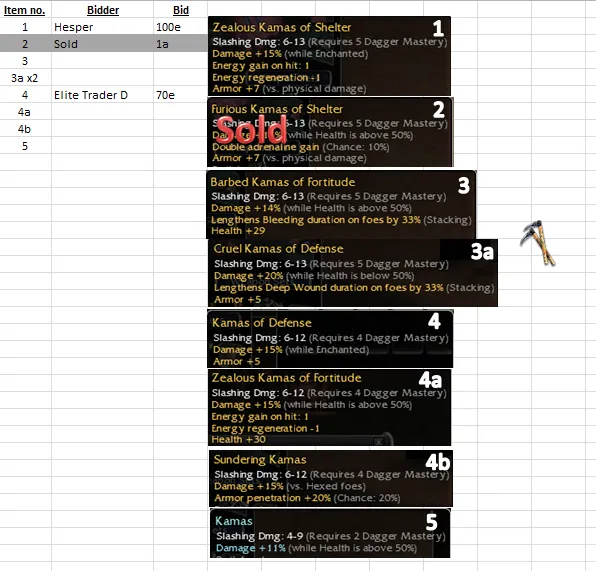
Task: Click the empty bidder cell for item 5
Action: point(103,146)
